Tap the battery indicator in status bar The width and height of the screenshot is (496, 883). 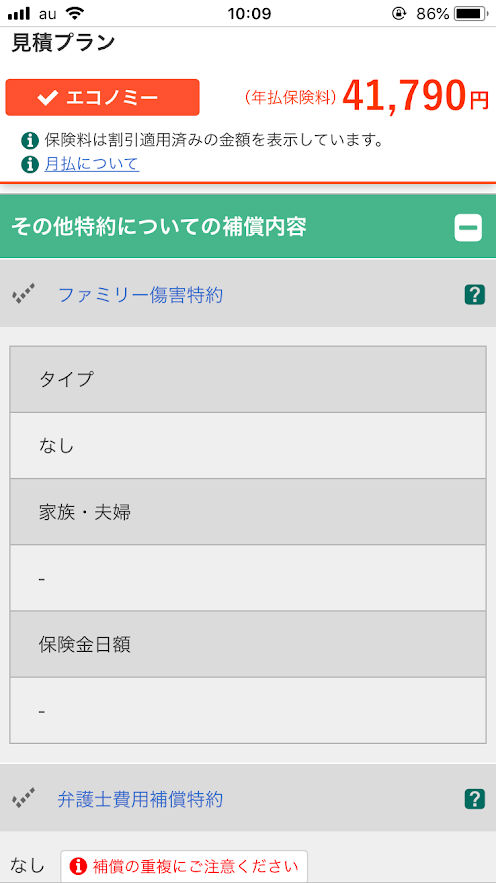coord(471,14)
